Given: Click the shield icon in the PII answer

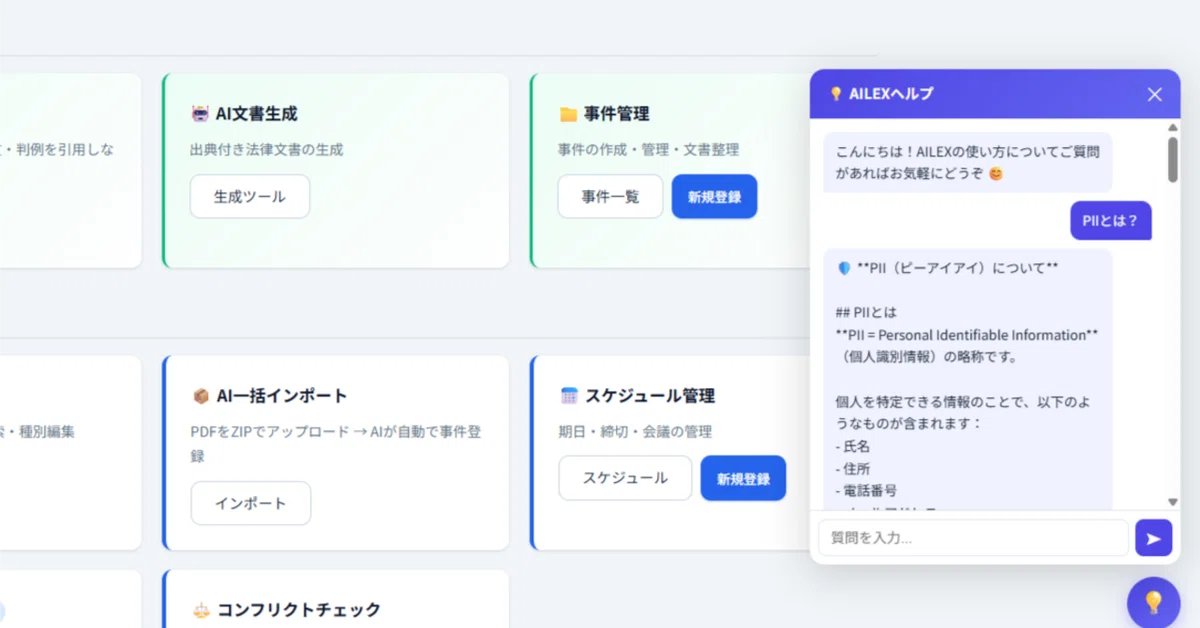Looking at the screenshot, I should click(x=844, y=268).
